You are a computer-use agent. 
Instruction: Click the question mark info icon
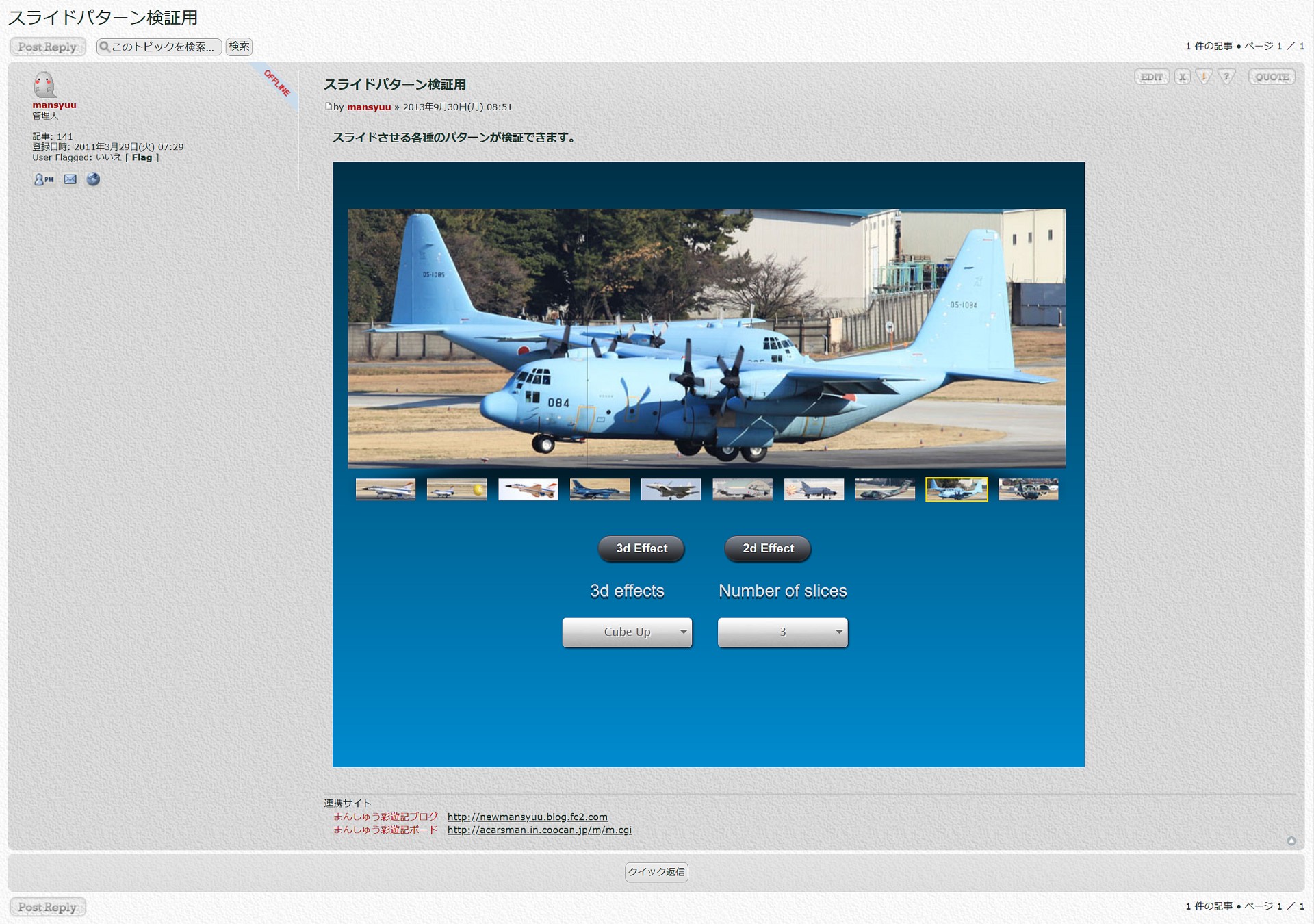click(1226, 77)
